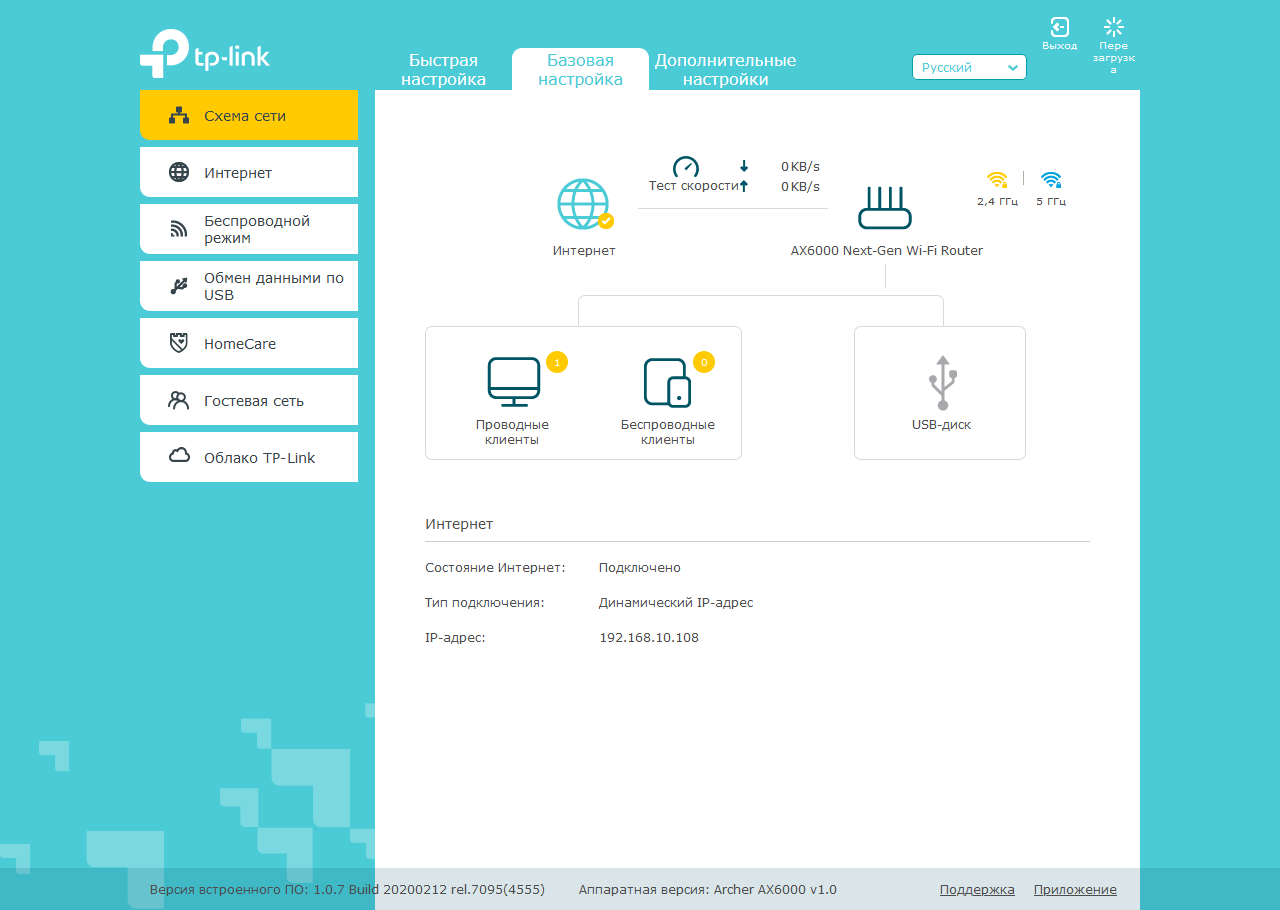Click the wireless mode sidebar icon
The image size is (1280, 910).
179,229
